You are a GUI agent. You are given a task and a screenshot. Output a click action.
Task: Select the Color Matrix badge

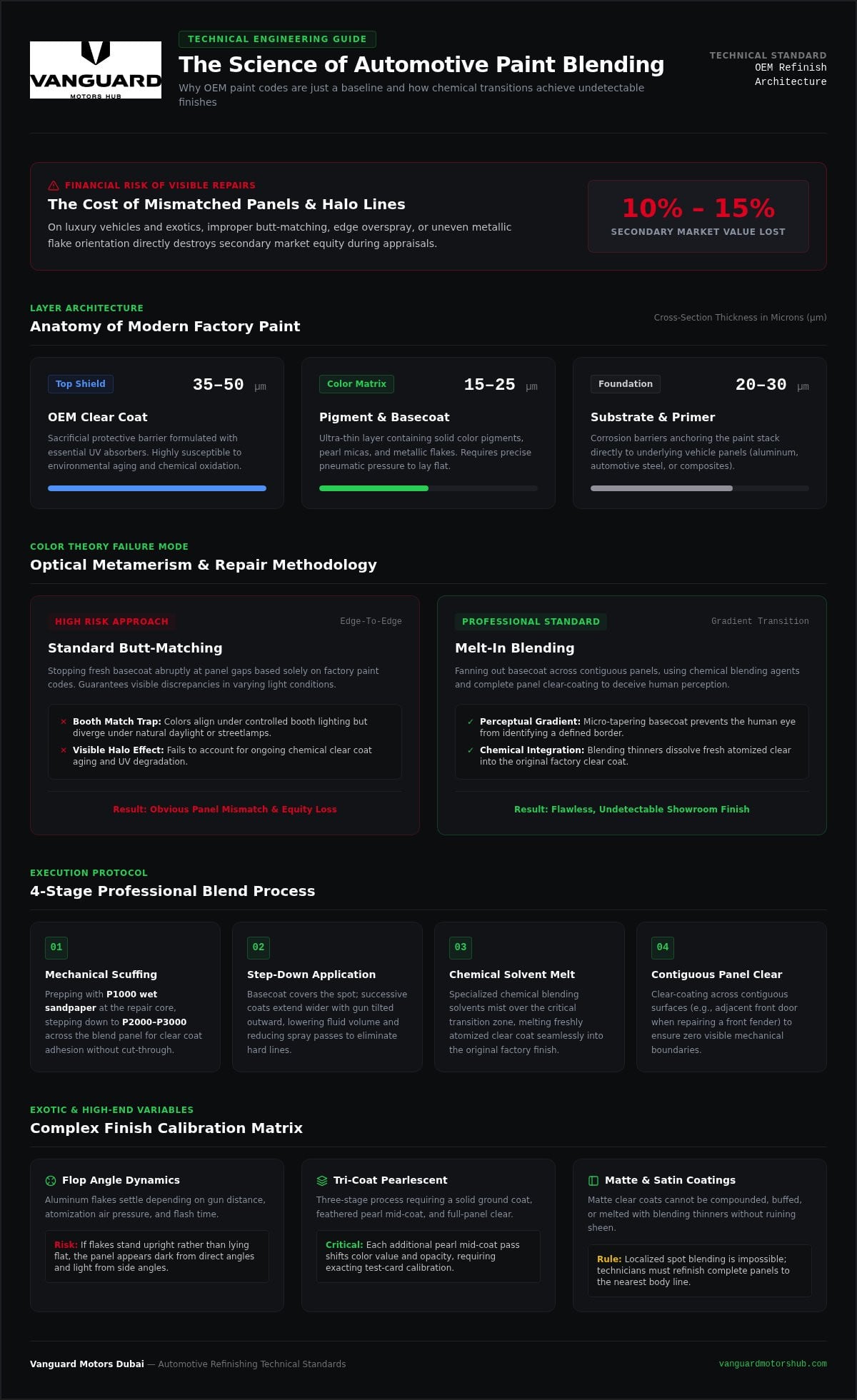[x=356, y=384]
